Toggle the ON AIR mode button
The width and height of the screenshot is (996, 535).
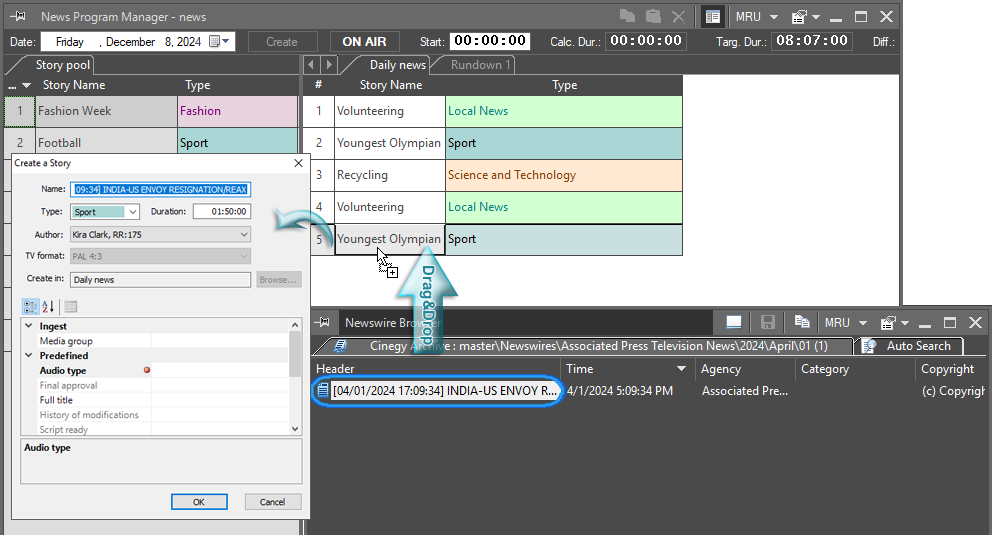click(x=365, y=42)
